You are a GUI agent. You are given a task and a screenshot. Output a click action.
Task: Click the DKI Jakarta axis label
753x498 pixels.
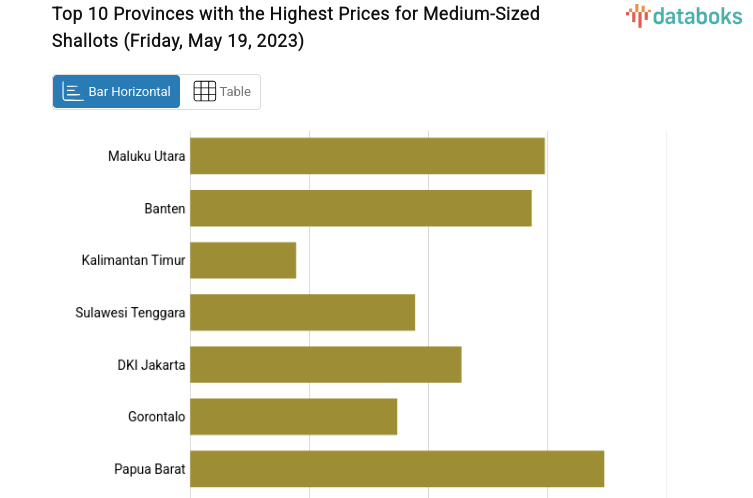(151, 364)
